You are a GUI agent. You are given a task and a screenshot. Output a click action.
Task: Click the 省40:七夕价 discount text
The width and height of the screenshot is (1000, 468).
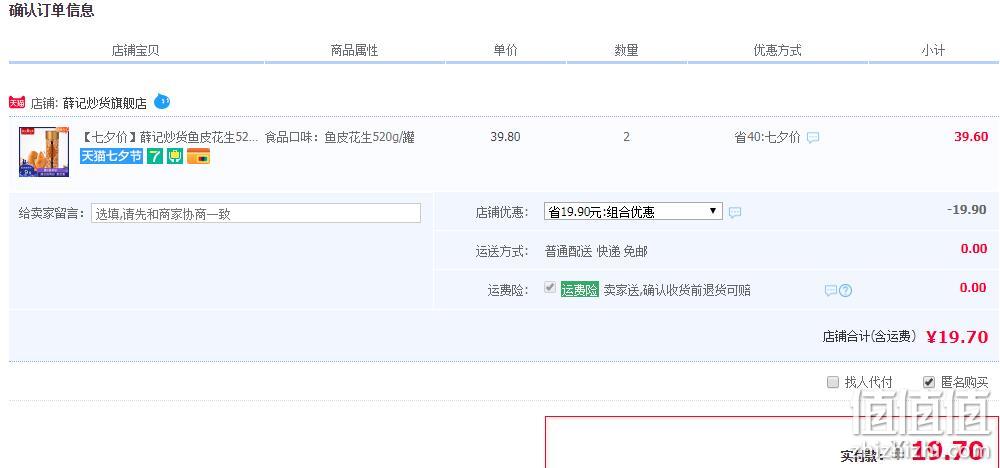tap(767, 137)
